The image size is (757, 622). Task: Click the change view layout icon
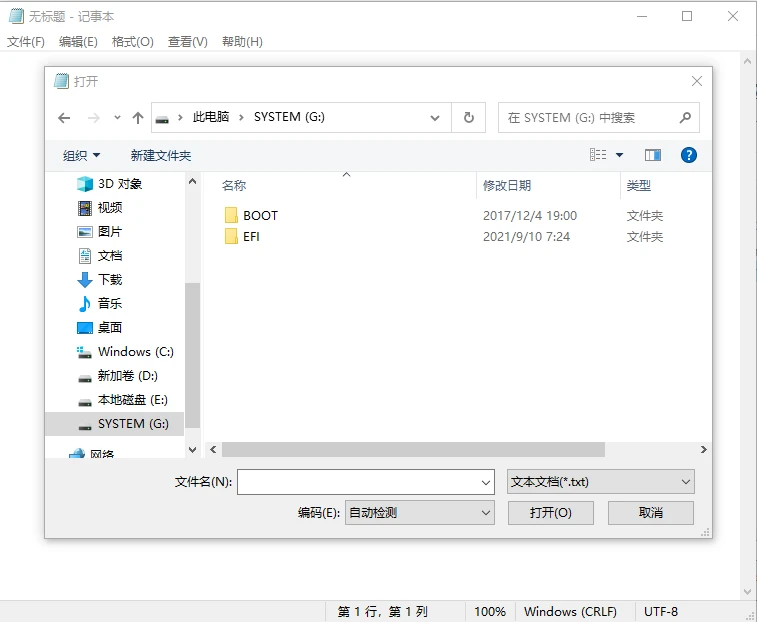[599, 155]
